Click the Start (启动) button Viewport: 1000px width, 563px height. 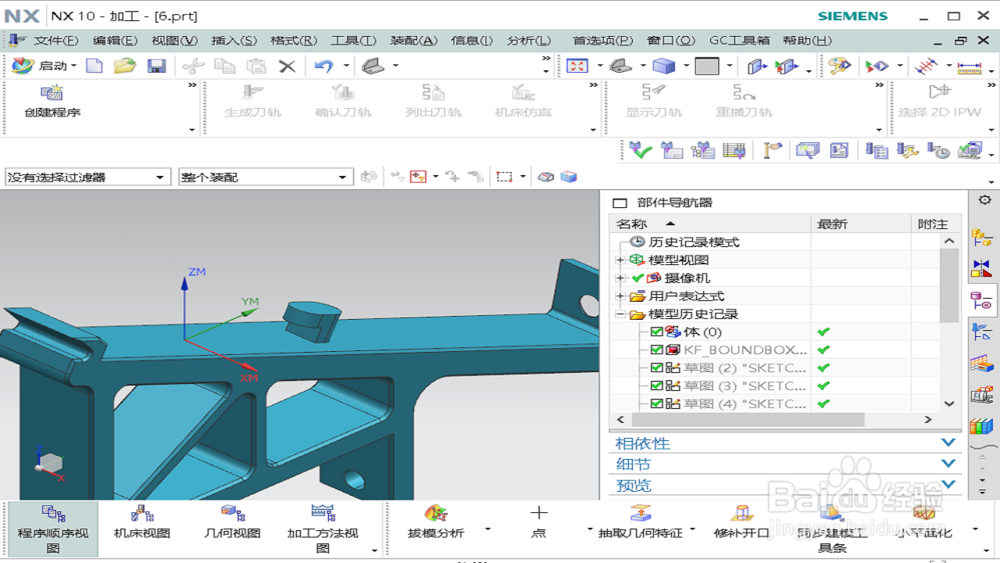coord(45,66)
